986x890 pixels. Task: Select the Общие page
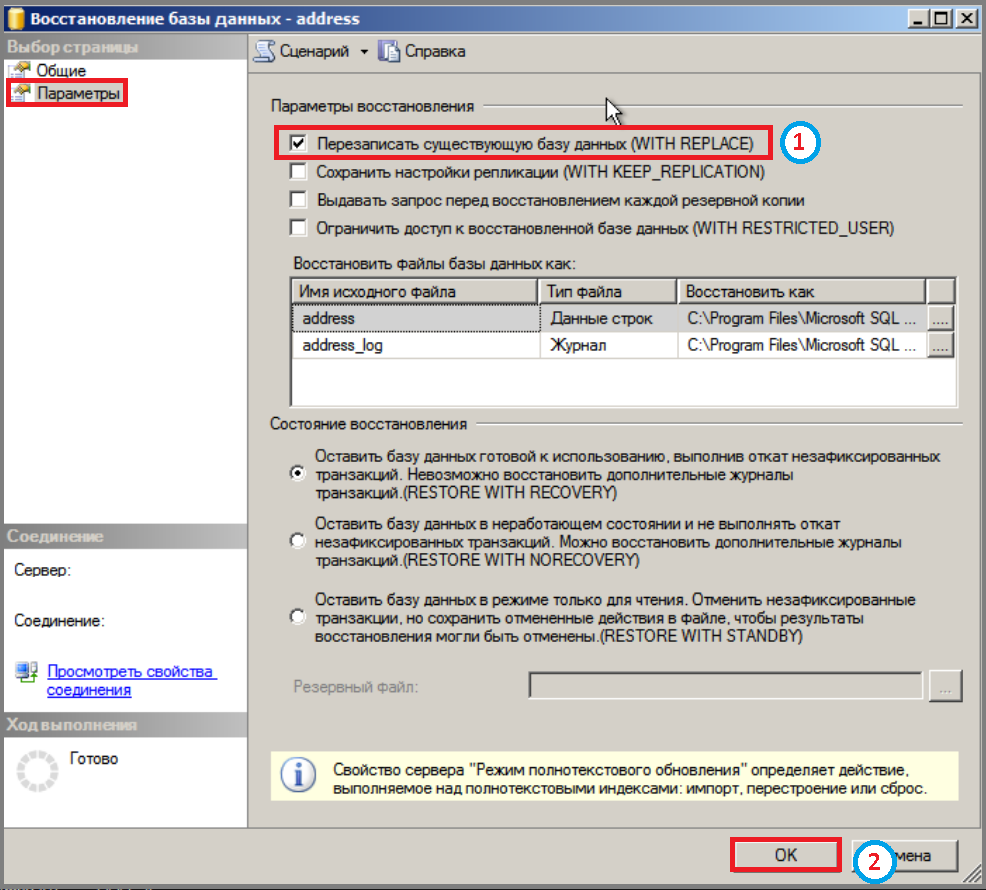(x=60, y=70)
